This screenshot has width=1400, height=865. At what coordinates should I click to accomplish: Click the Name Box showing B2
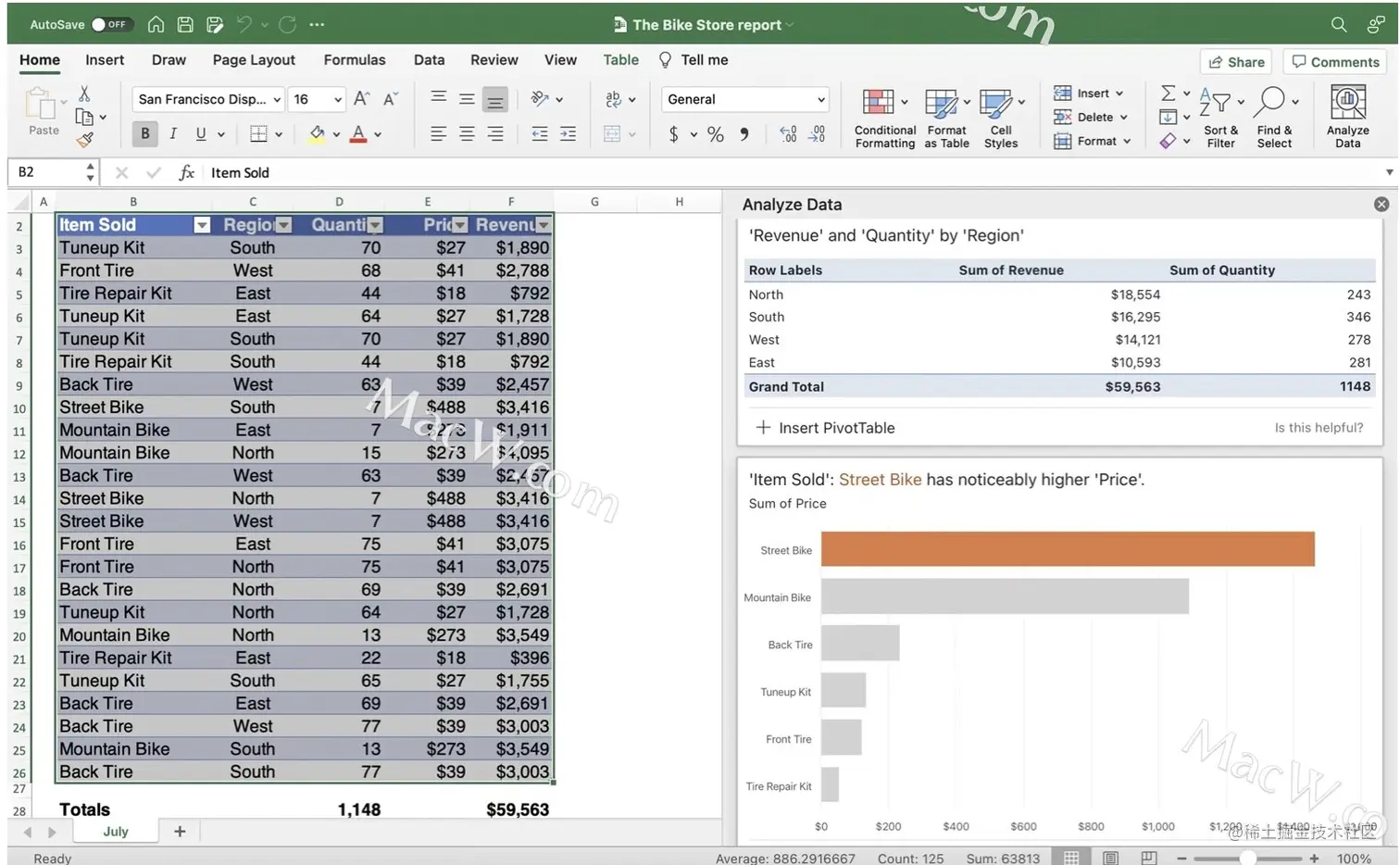click(51, 172)
